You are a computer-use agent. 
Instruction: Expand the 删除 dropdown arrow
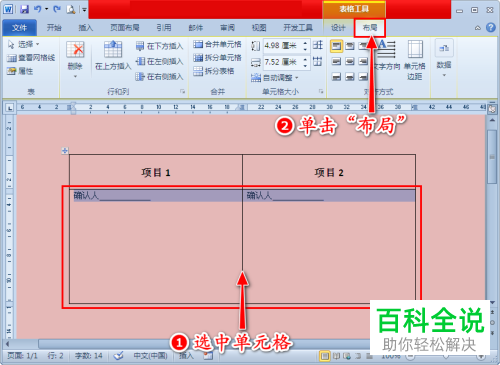(x=75, y=77)
